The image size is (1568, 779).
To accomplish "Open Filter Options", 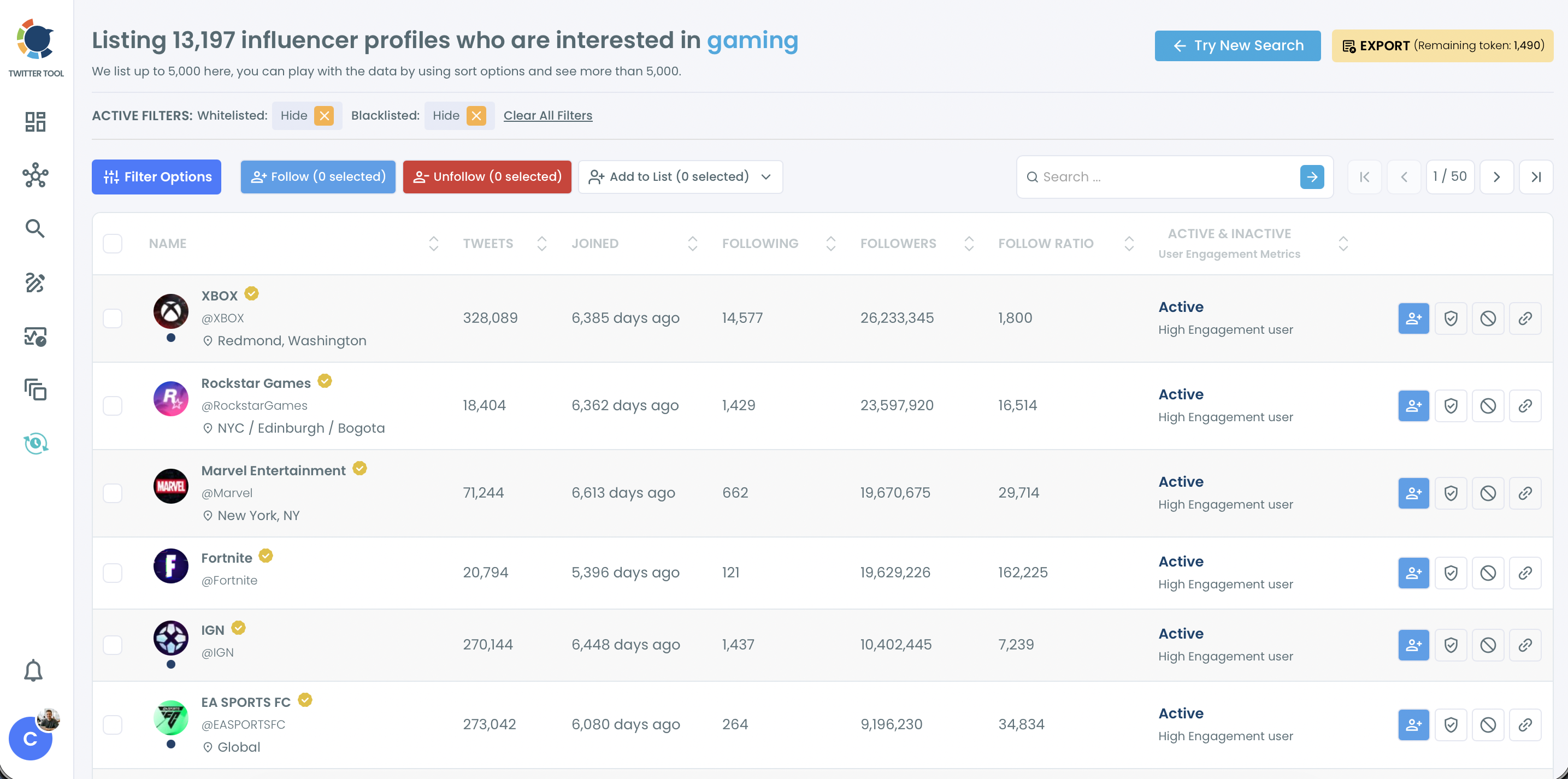I will pos(156,177).
